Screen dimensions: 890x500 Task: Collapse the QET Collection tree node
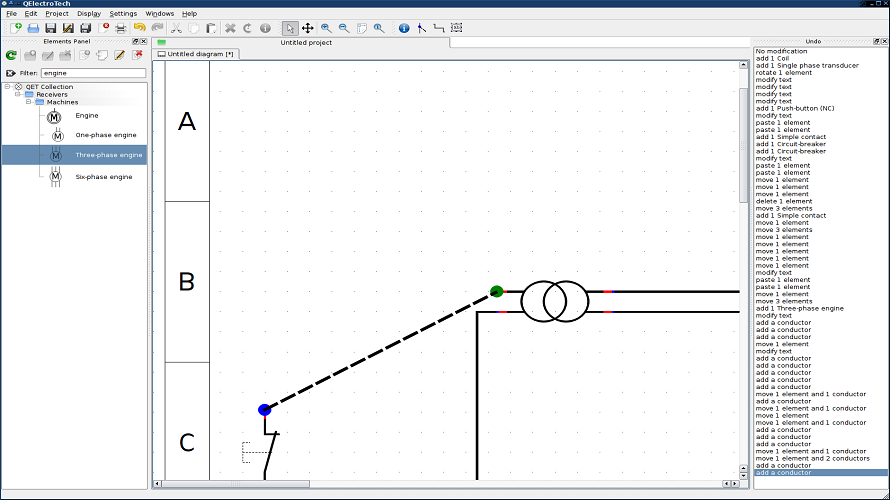[x=8, y=87]
